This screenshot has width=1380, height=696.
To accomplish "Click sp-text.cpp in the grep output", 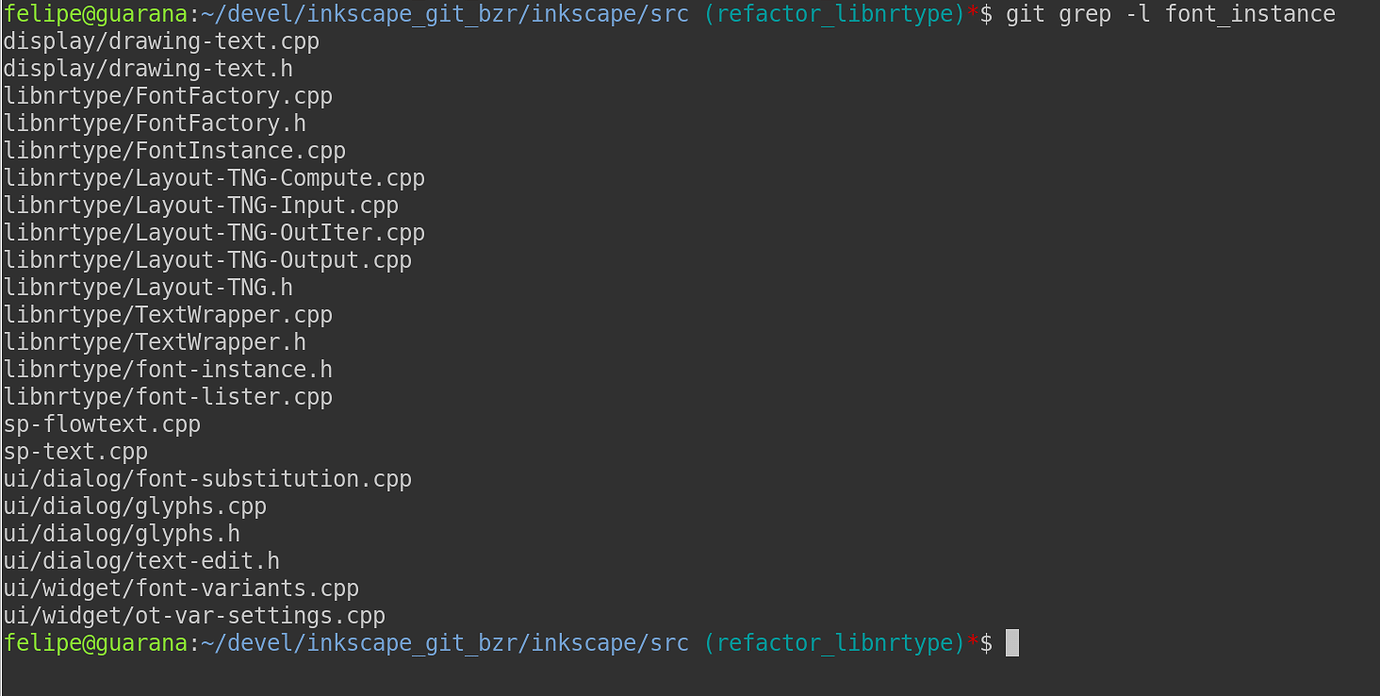I will 76,452.
